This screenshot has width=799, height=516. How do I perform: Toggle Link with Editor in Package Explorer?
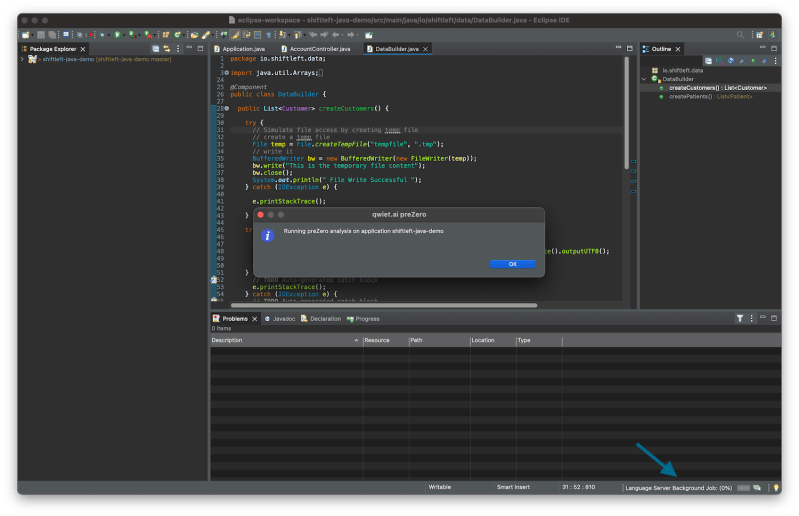167,49
